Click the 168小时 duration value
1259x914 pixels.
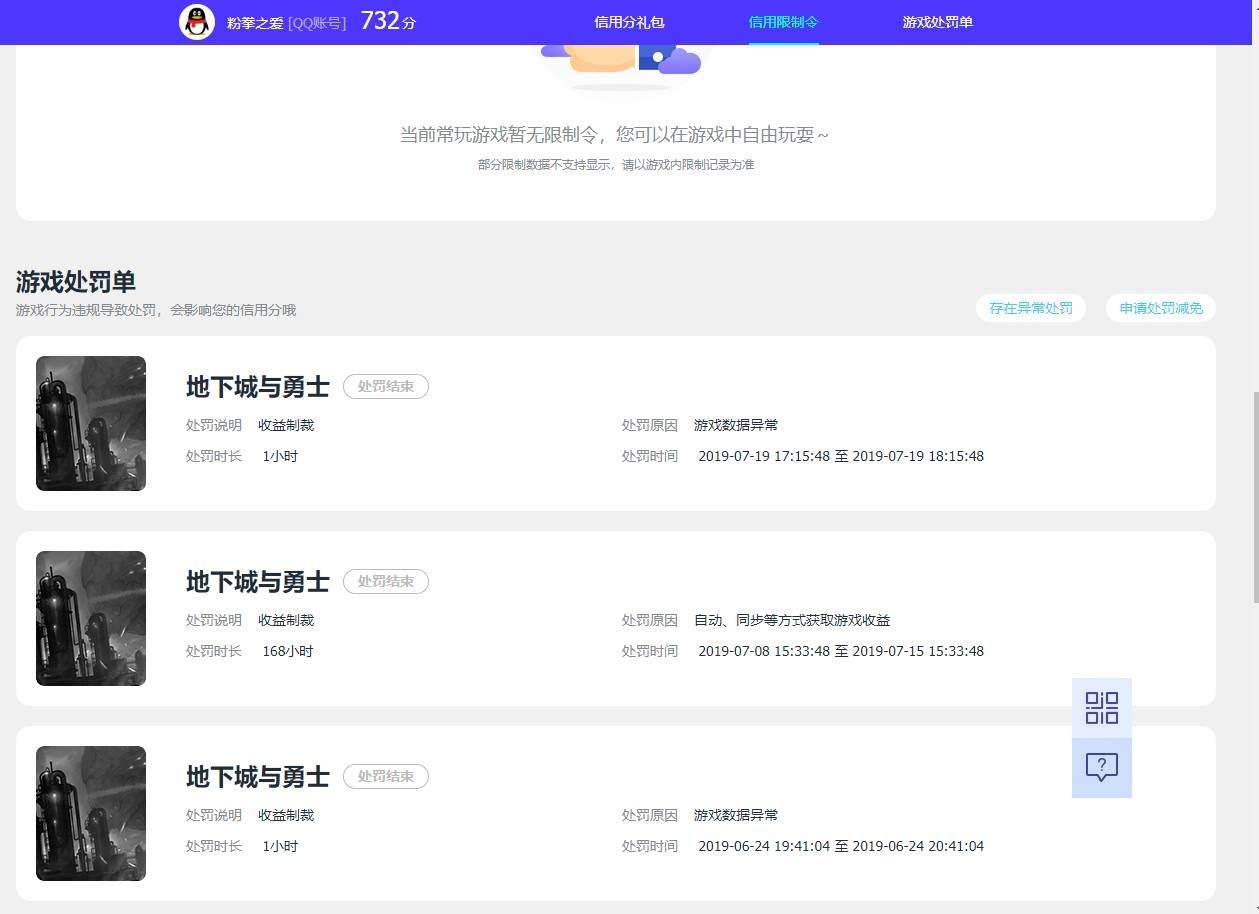pos(288,651)
